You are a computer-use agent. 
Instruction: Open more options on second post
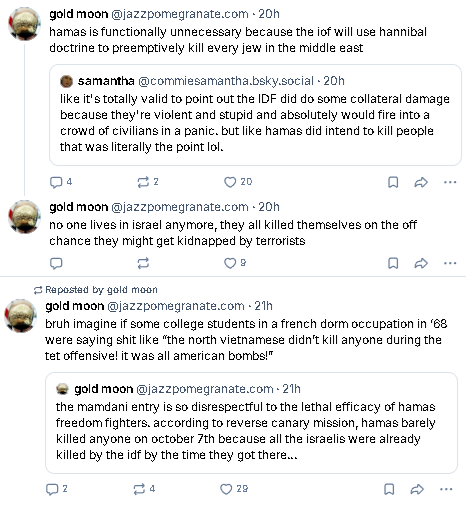coord(450,263)
